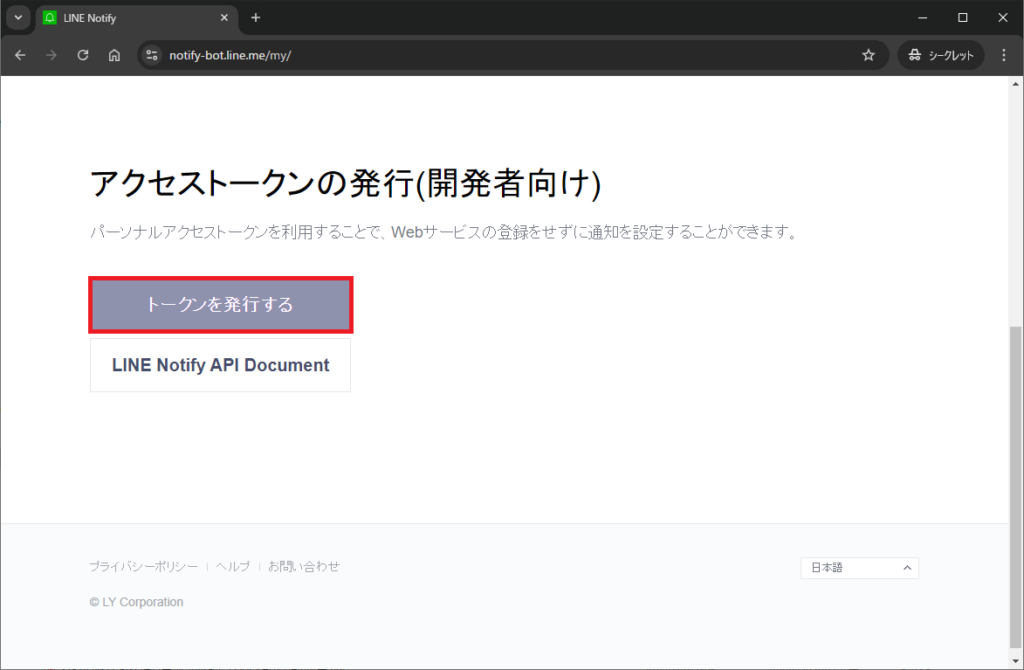Image resolution: width=1024 pixels, height=670 pixels.
Task: Open the プライバシーポリシー link
Action: tap(143, 566)
